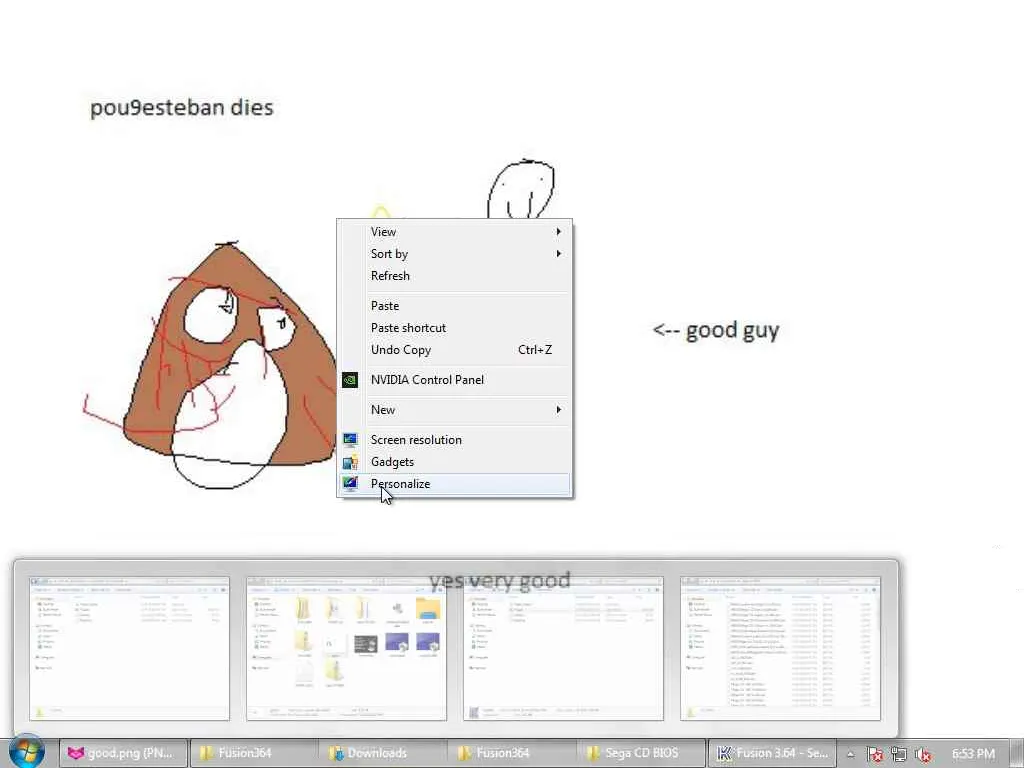Click the NVIDIA logo icon in the menu
This screenshot has width=1024, height=768.
[x=350, y=379]
